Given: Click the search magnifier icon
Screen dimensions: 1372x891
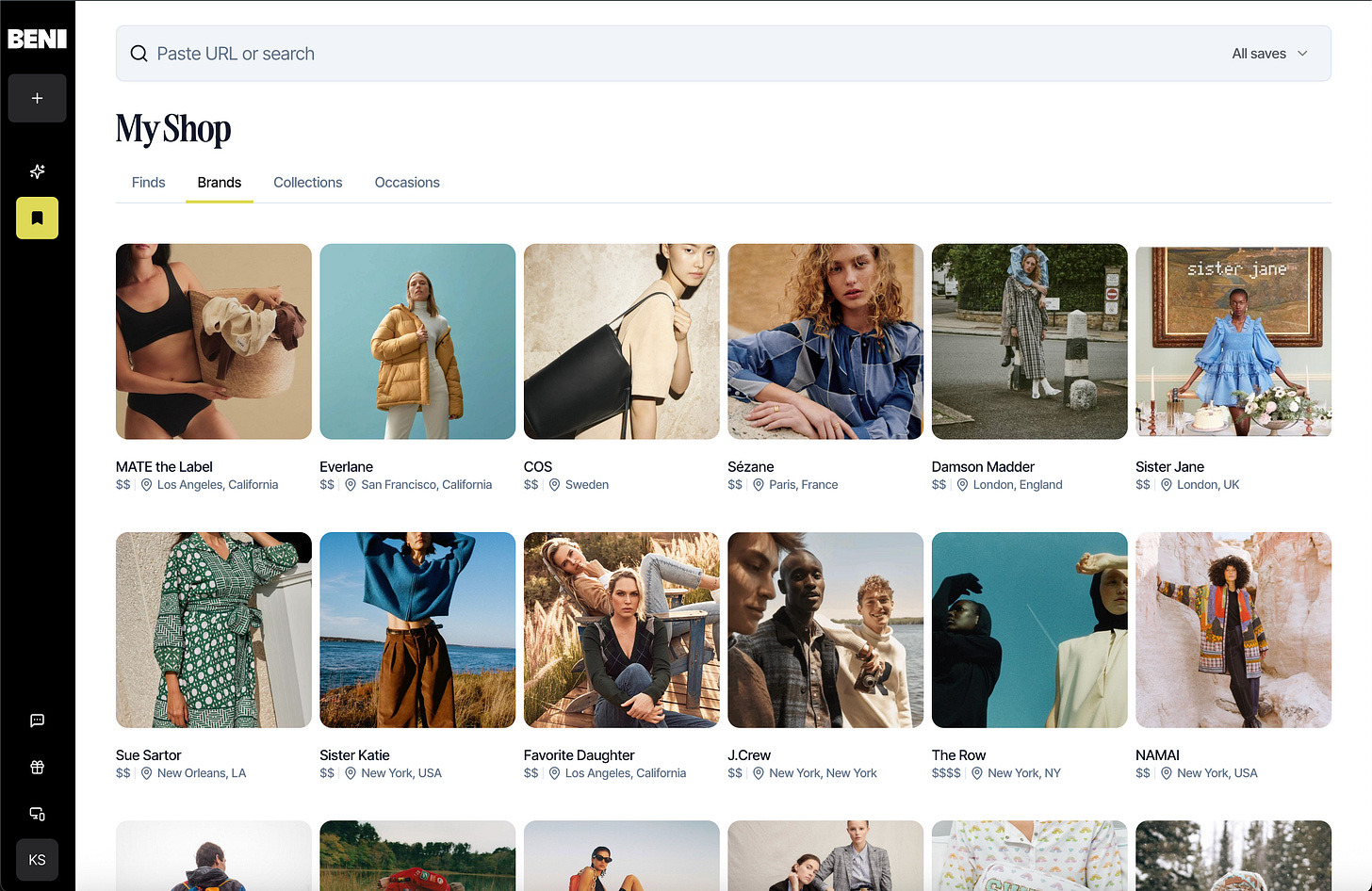Looking at the screenshot, I should coord(139,54).
